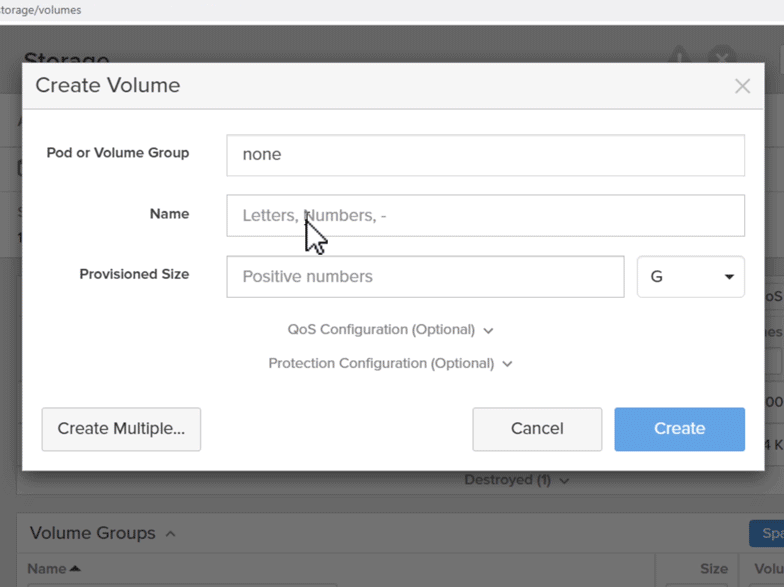Click the chevron beside QoS Configuration
The height and width of the screenshot is (587, 784).
tap(488, 330)
